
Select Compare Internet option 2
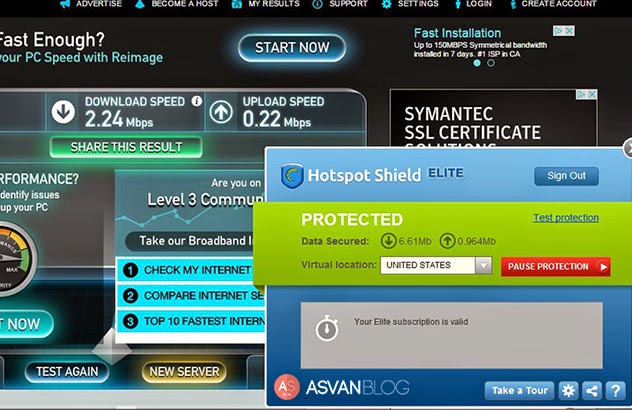point(191,296)
